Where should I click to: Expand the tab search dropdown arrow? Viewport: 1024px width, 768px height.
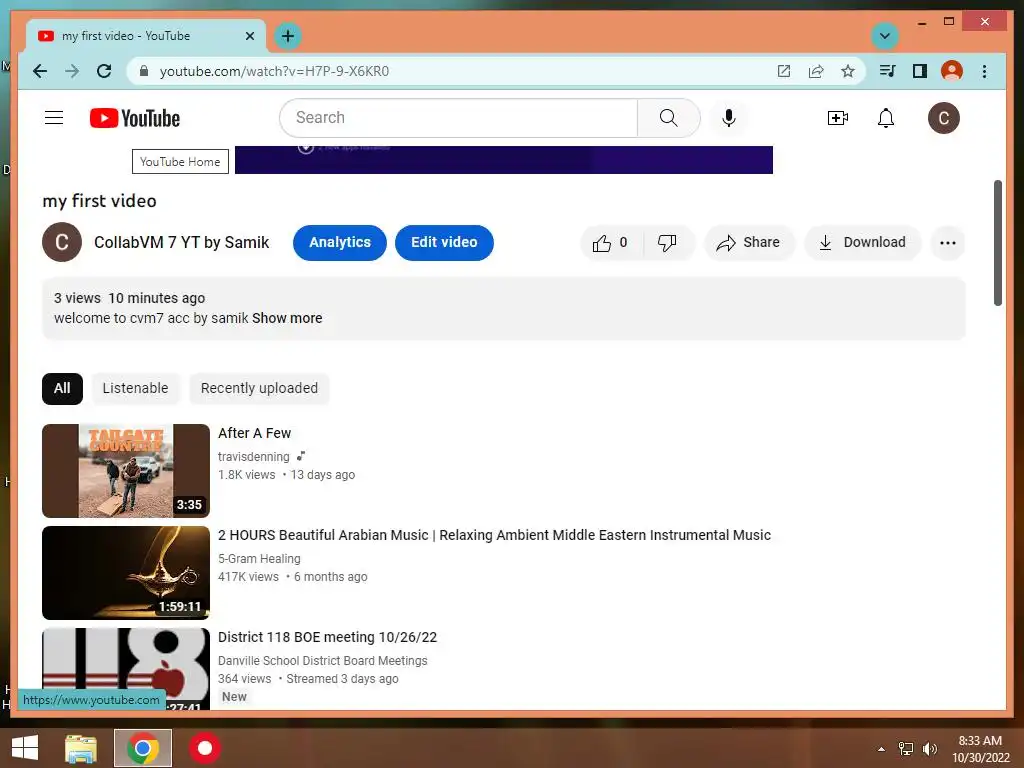[885, 36]
